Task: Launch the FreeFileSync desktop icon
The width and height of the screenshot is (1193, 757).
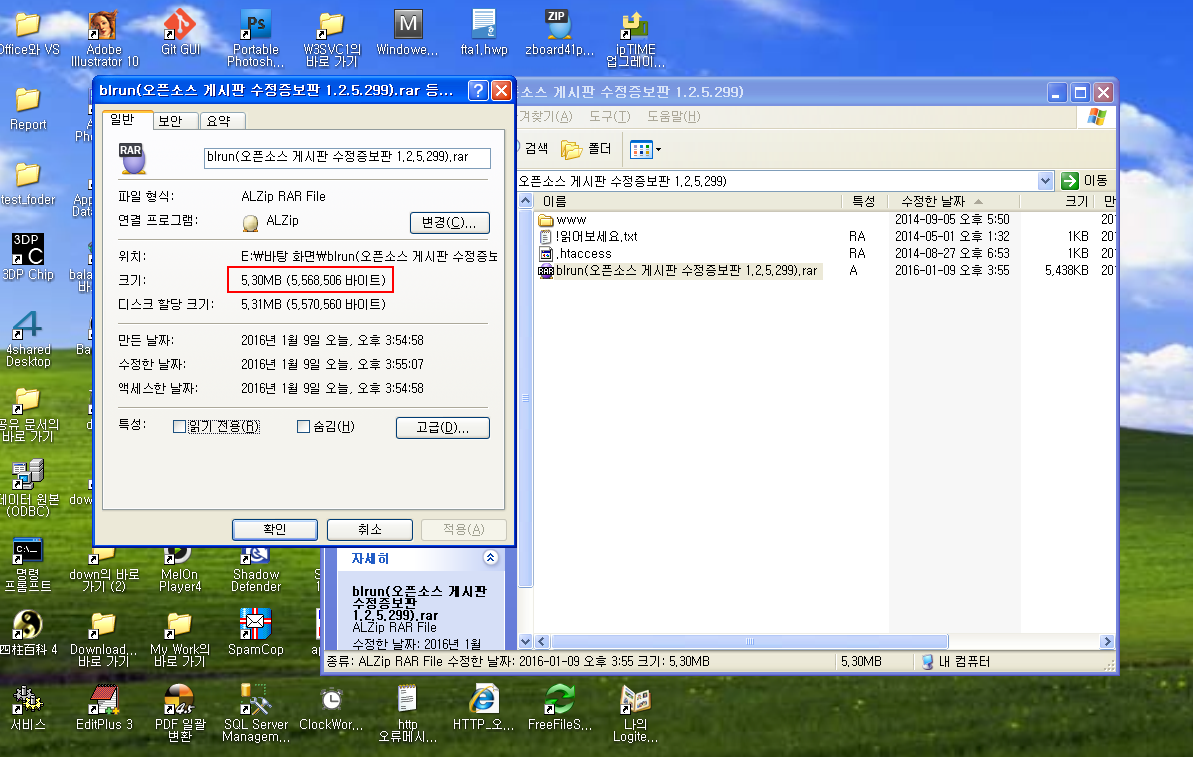Action: click(559, 708)
